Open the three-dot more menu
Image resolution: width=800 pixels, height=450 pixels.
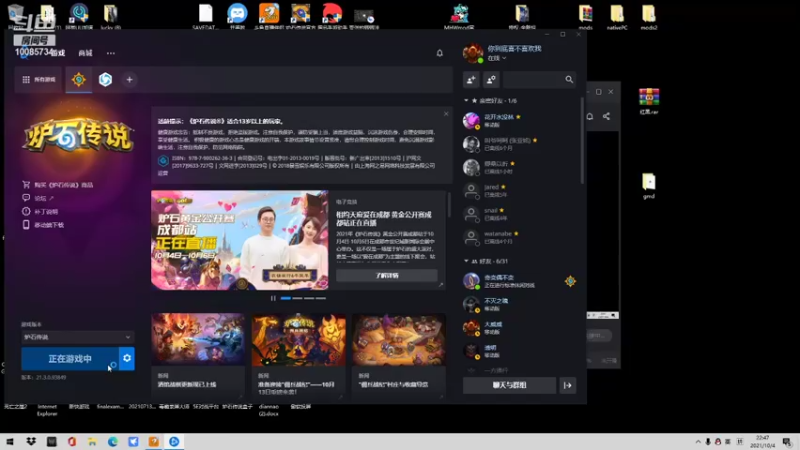(111, 53)
